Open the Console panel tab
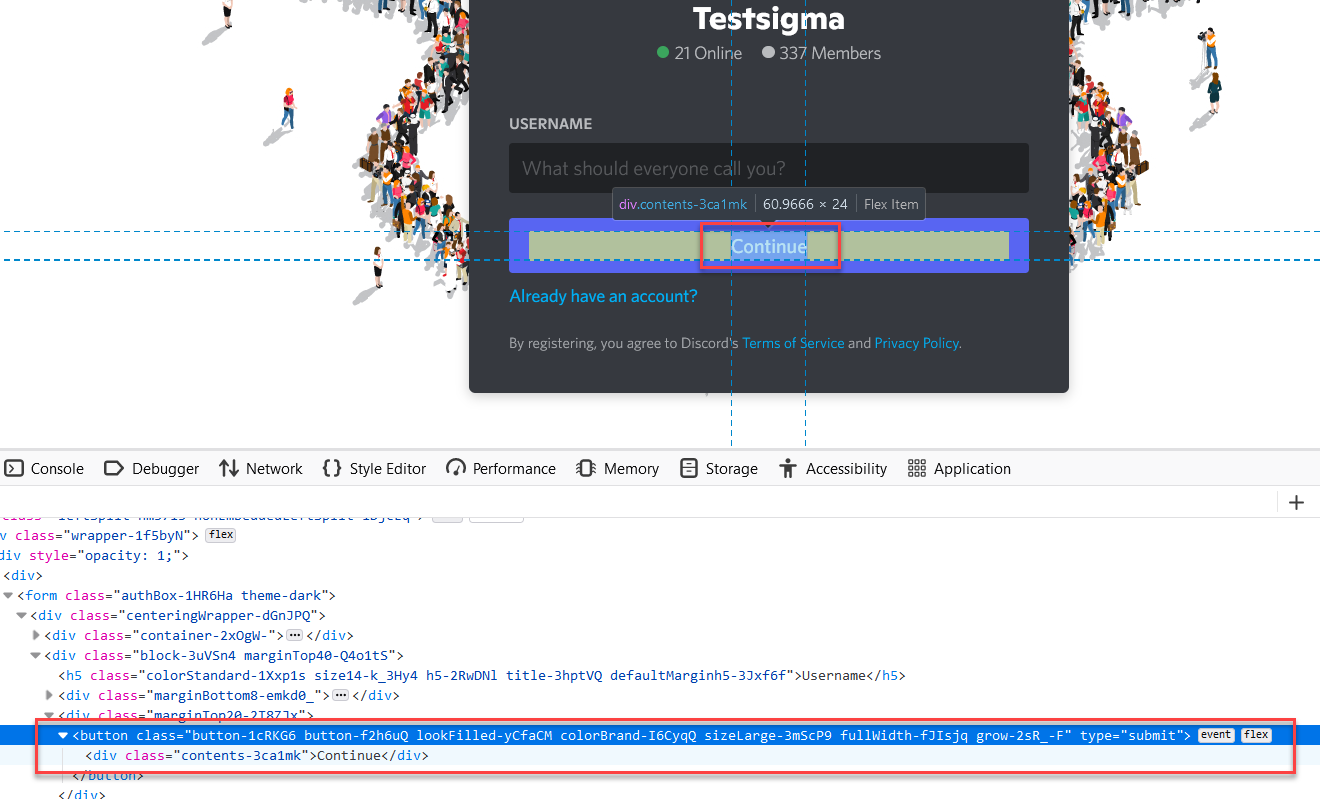The width and height of the screenshot is (1320, 799). [x=44, y=468]
